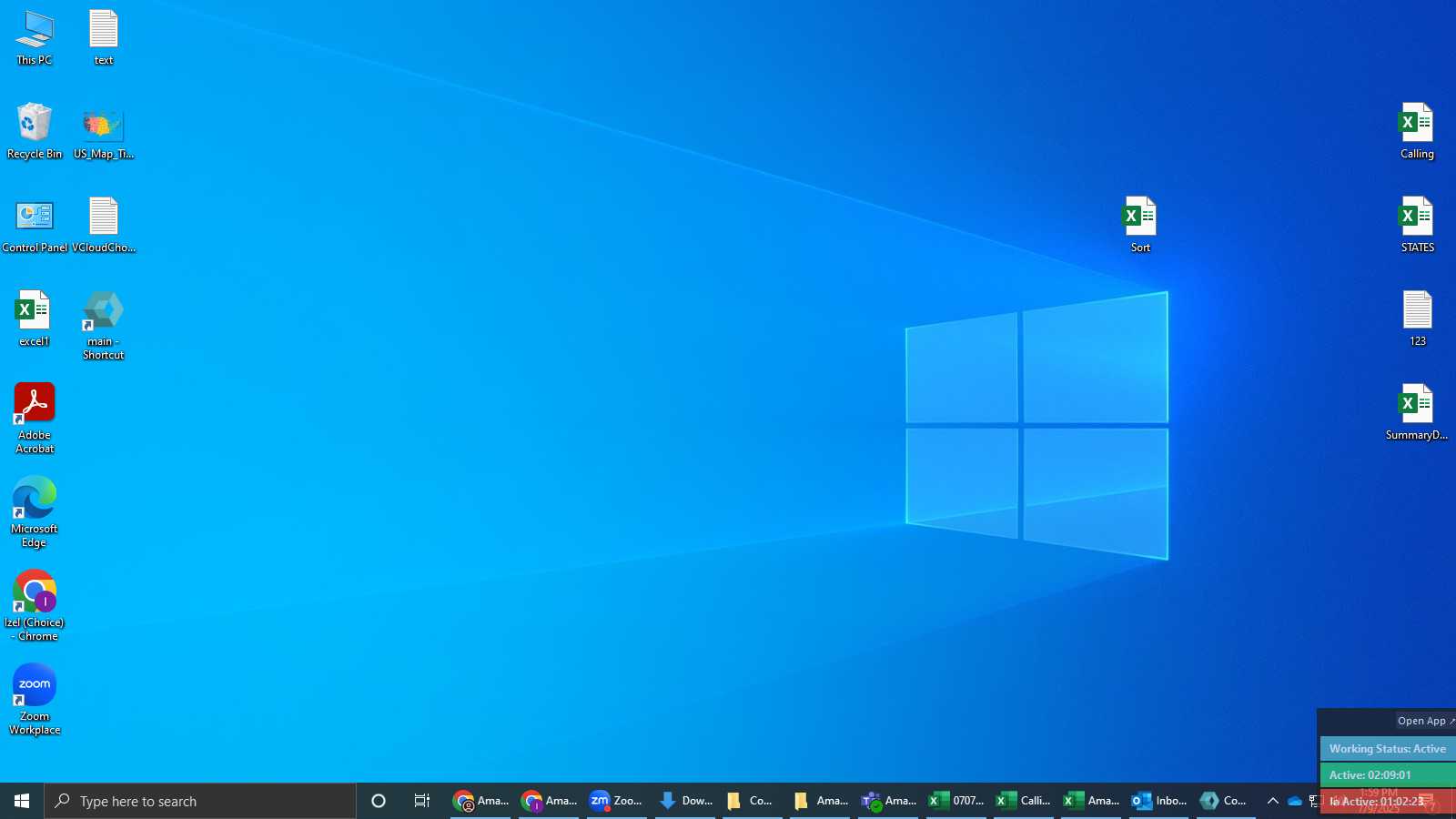This screenshot has width=1456, height=819.
Task: Select the This PC desktop icon
Action: (35, 38)
